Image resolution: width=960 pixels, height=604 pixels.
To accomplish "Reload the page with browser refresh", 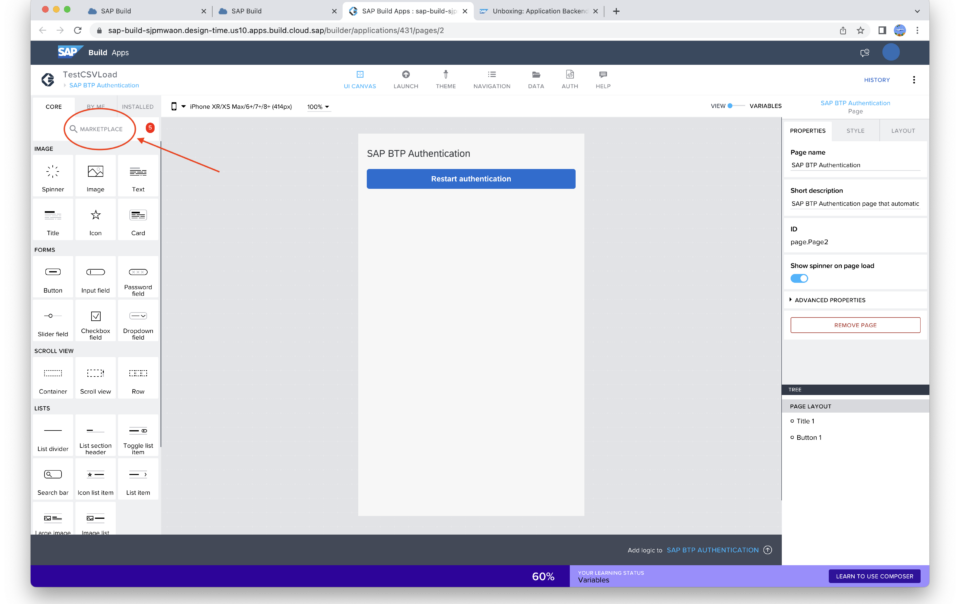I will point(78,30).
